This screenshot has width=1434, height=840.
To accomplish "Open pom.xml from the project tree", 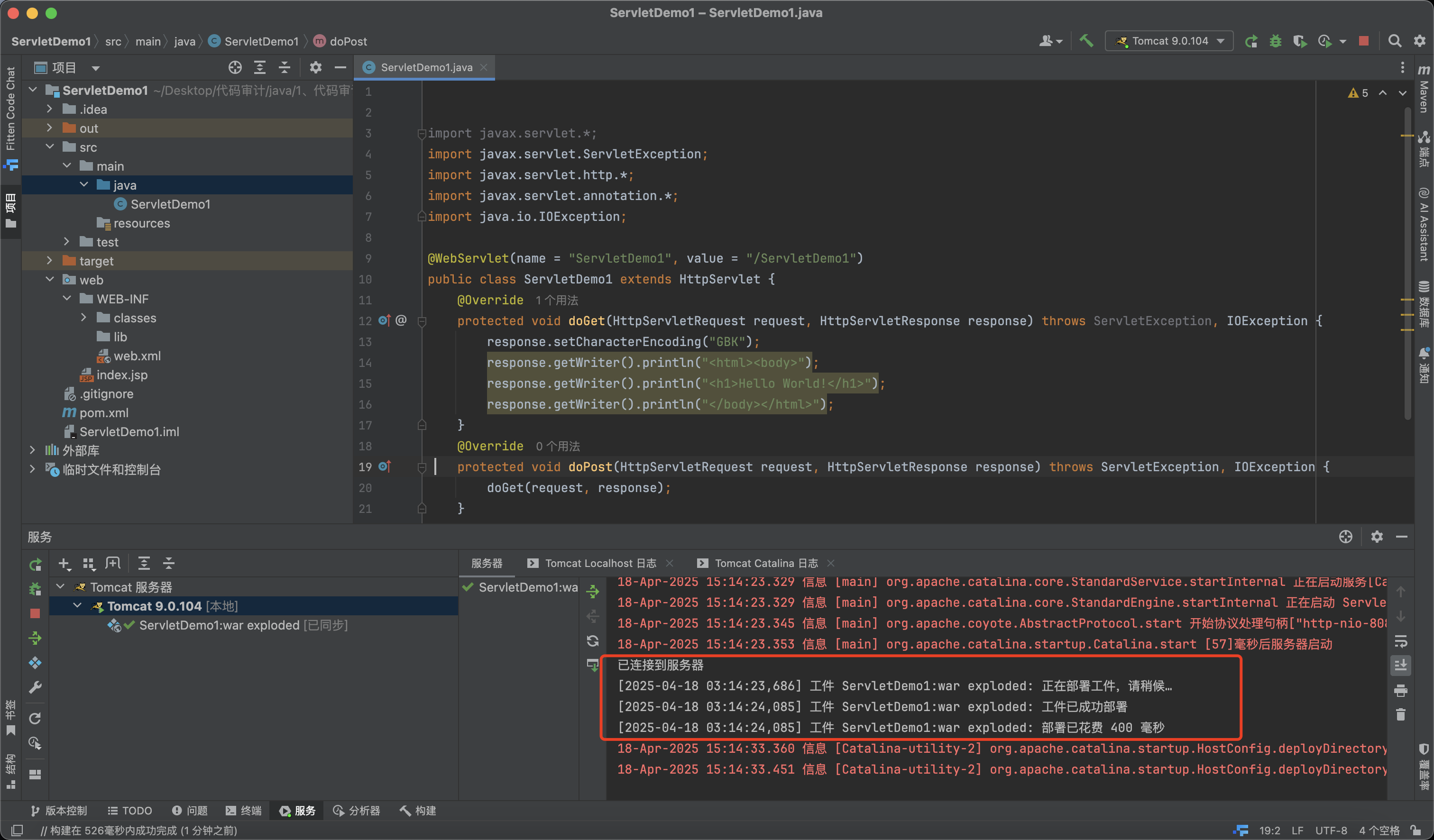I will (x=103, y=413).
